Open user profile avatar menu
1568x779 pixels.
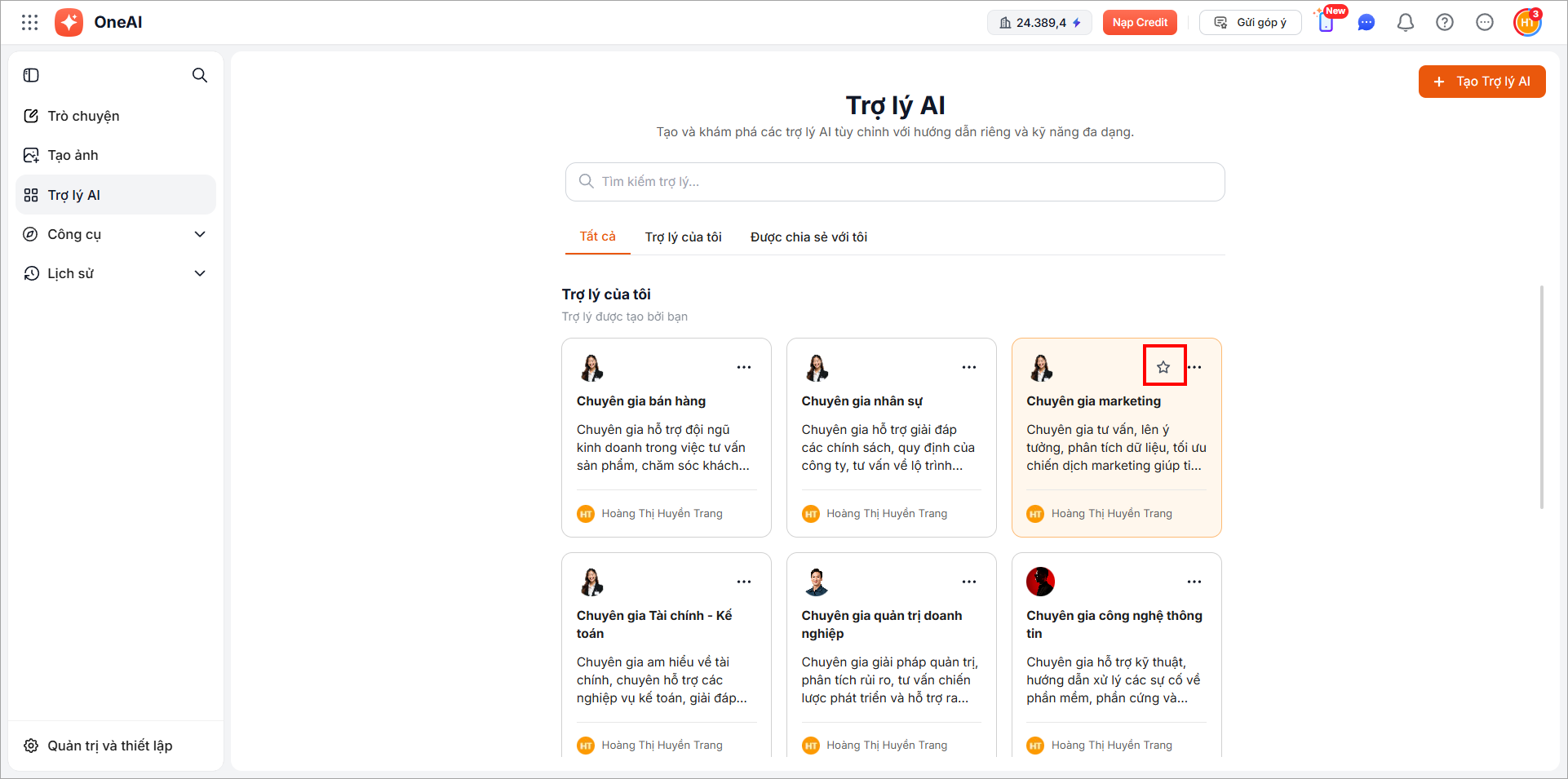point(1527,23)
